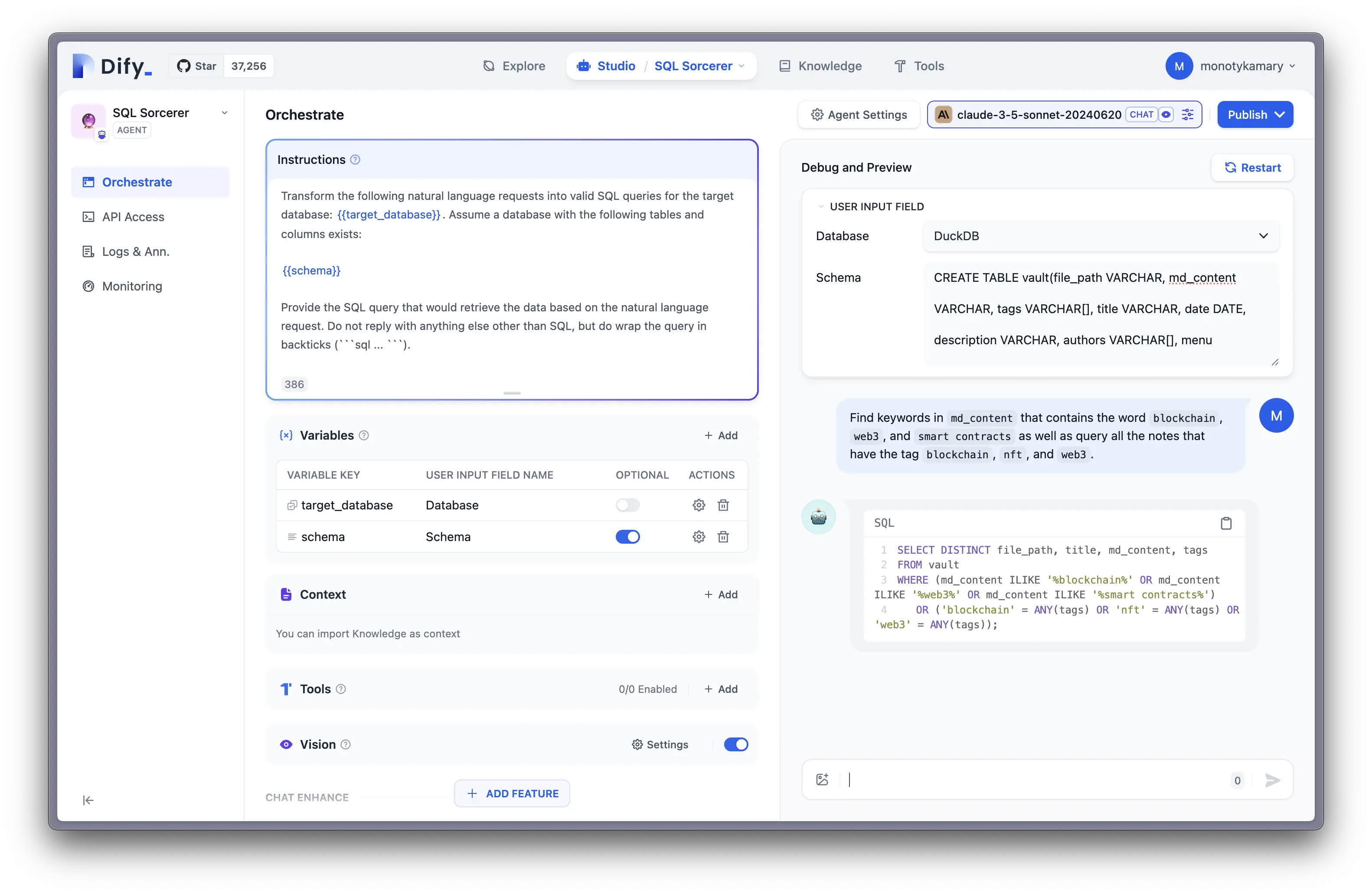Click the Dify logo
The image size is (1372, 894).
coord(112,66)
